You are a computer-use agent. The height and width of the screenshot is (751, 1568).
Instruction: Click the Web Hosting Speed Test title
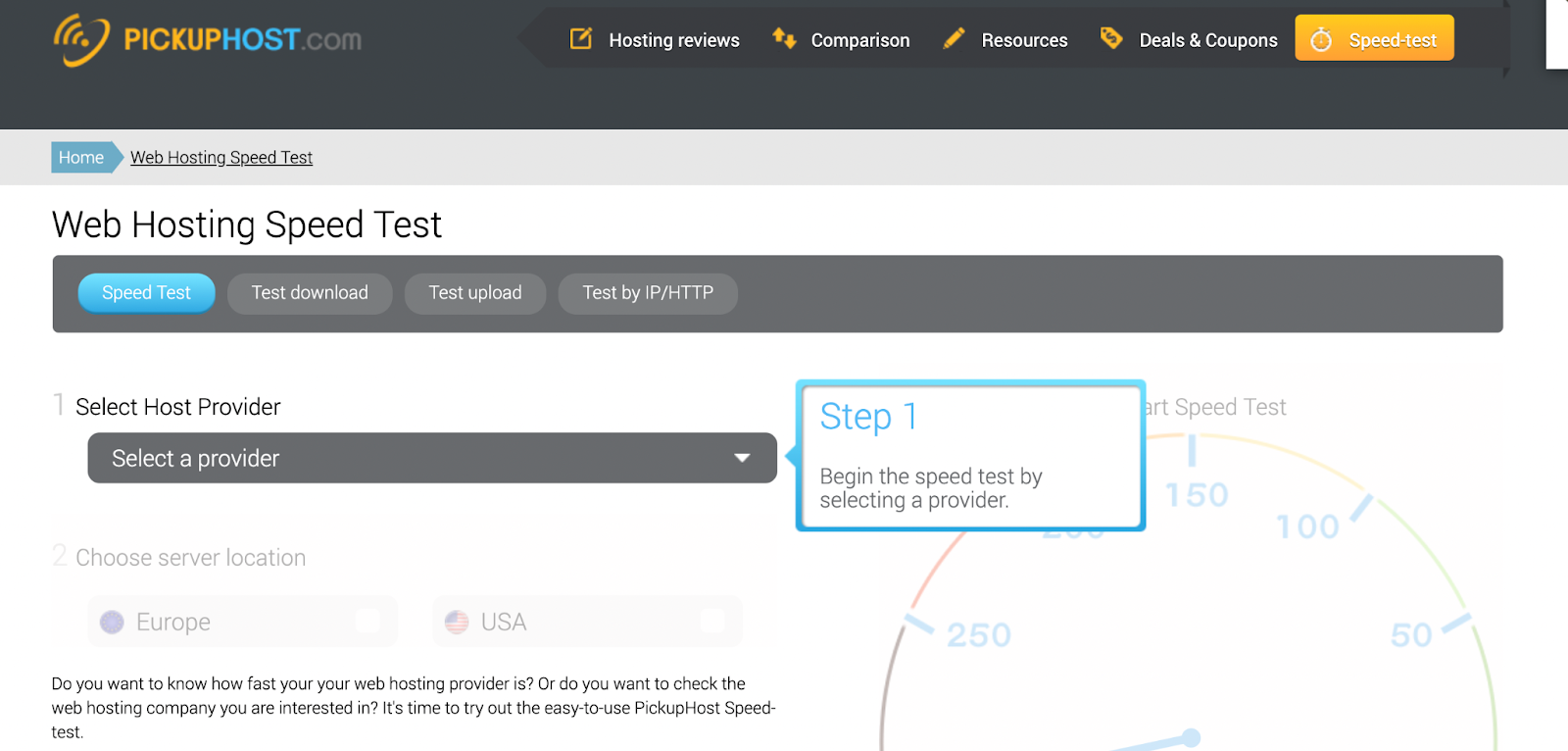(x=247, y=225)
